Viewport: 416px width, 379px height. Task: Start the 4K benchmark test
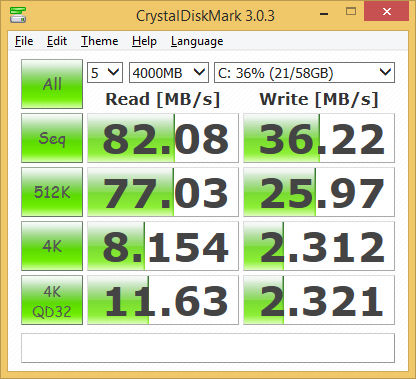point(52,246)
